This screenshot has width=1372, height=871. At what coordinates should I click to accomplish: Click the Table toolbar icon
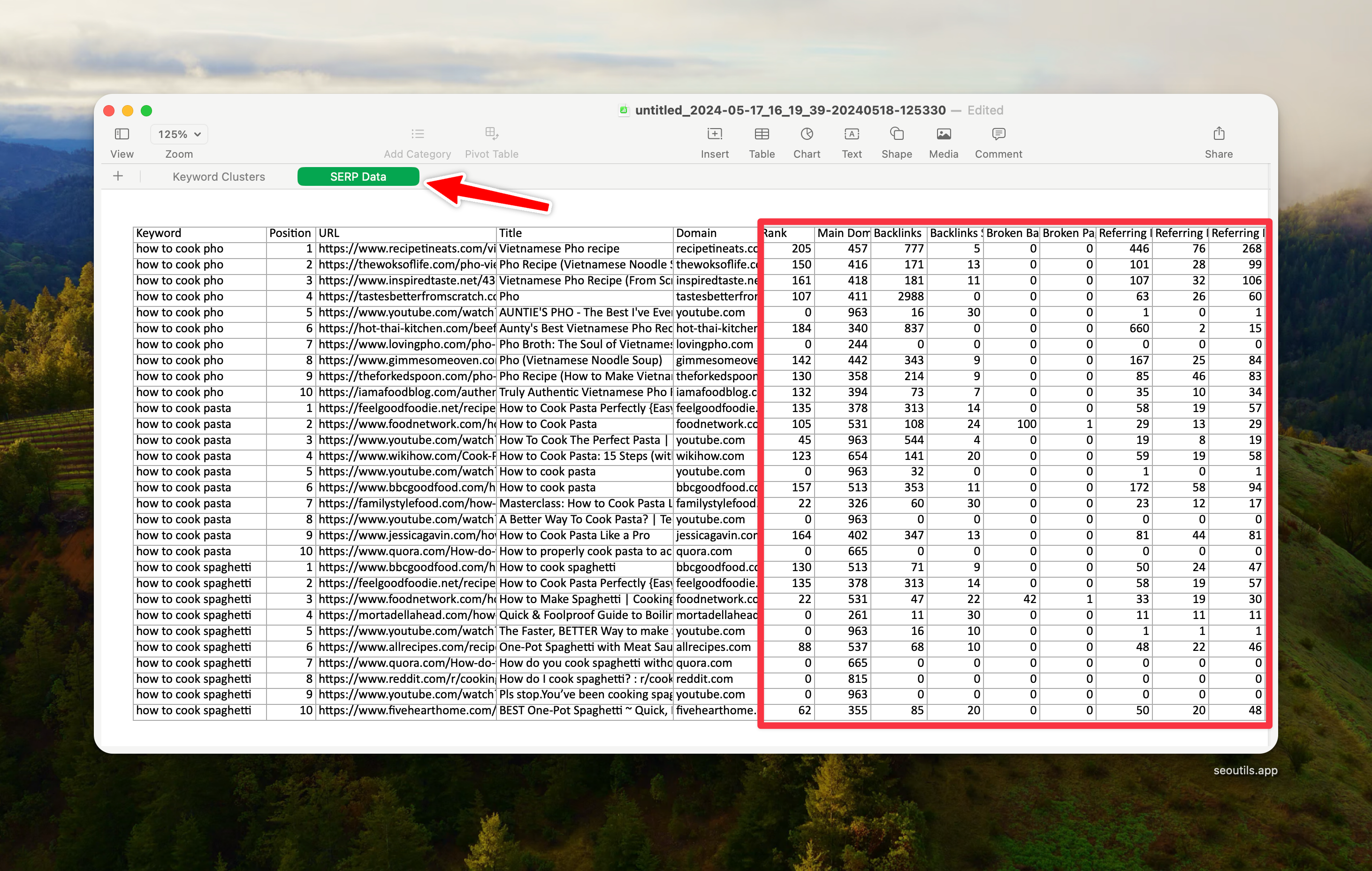point(761,134)
